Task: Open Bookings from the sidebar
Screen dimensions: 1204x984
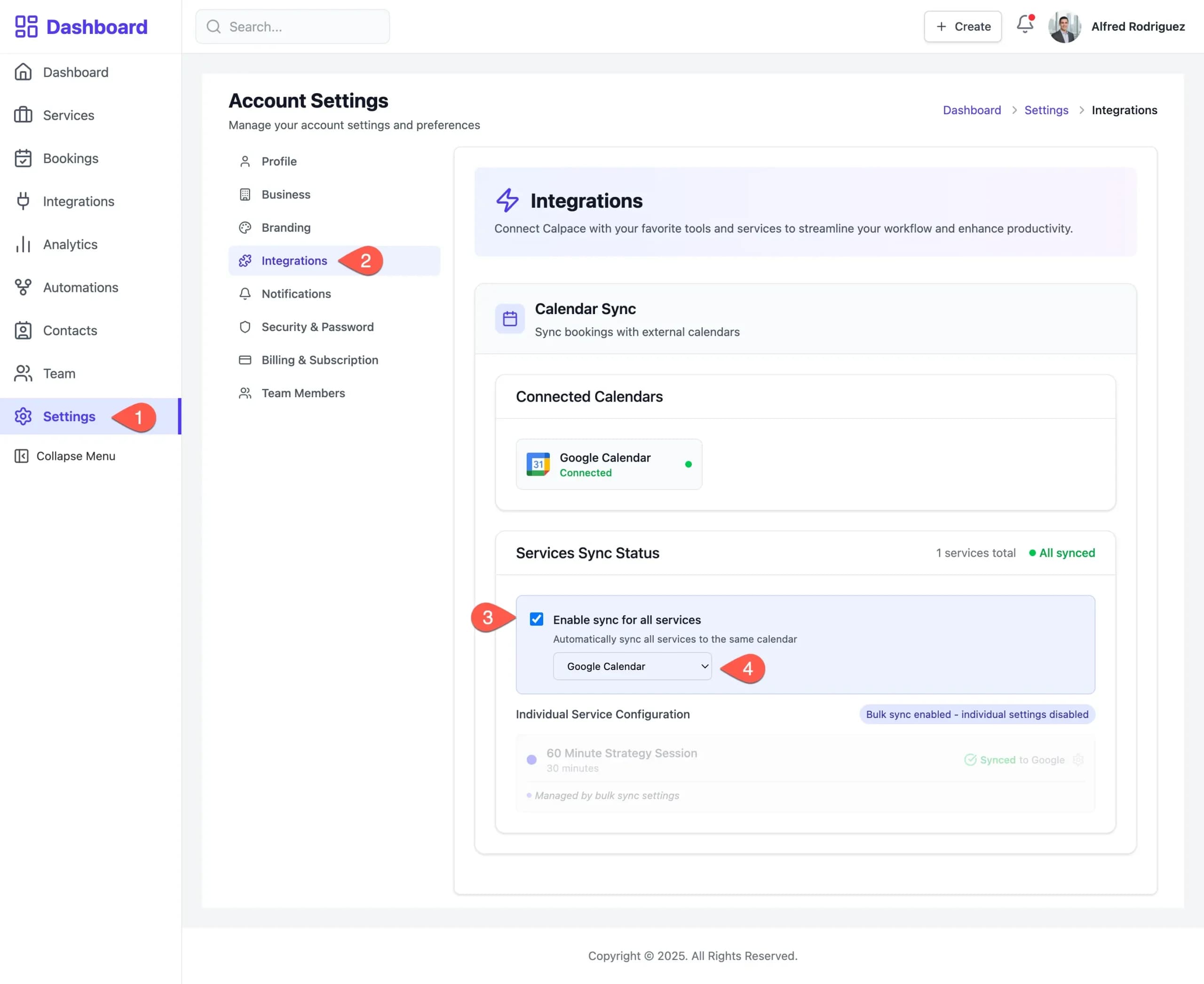Action: [x=71, y=158]
